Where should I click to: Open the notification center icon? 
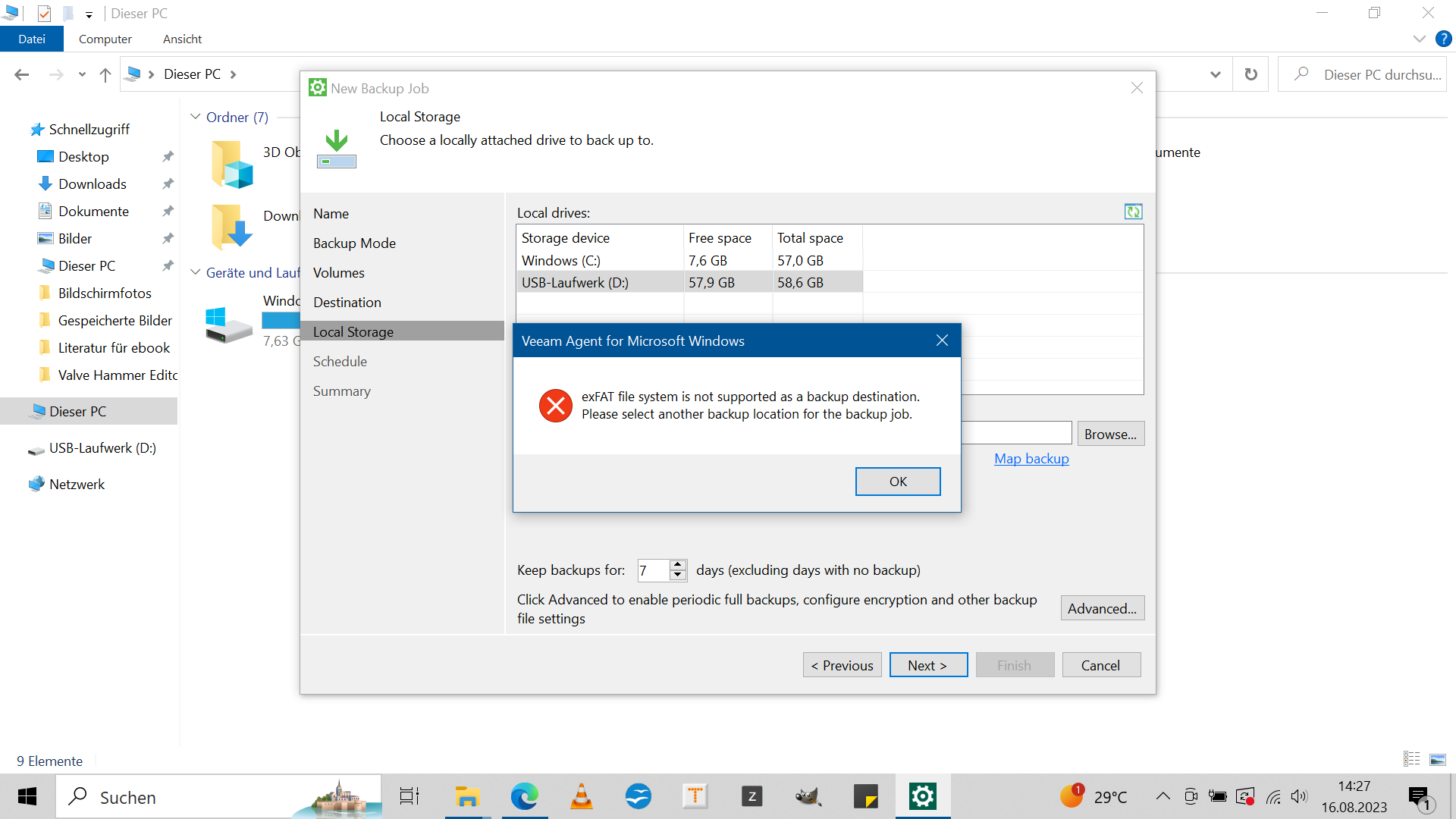[1418, 796]
